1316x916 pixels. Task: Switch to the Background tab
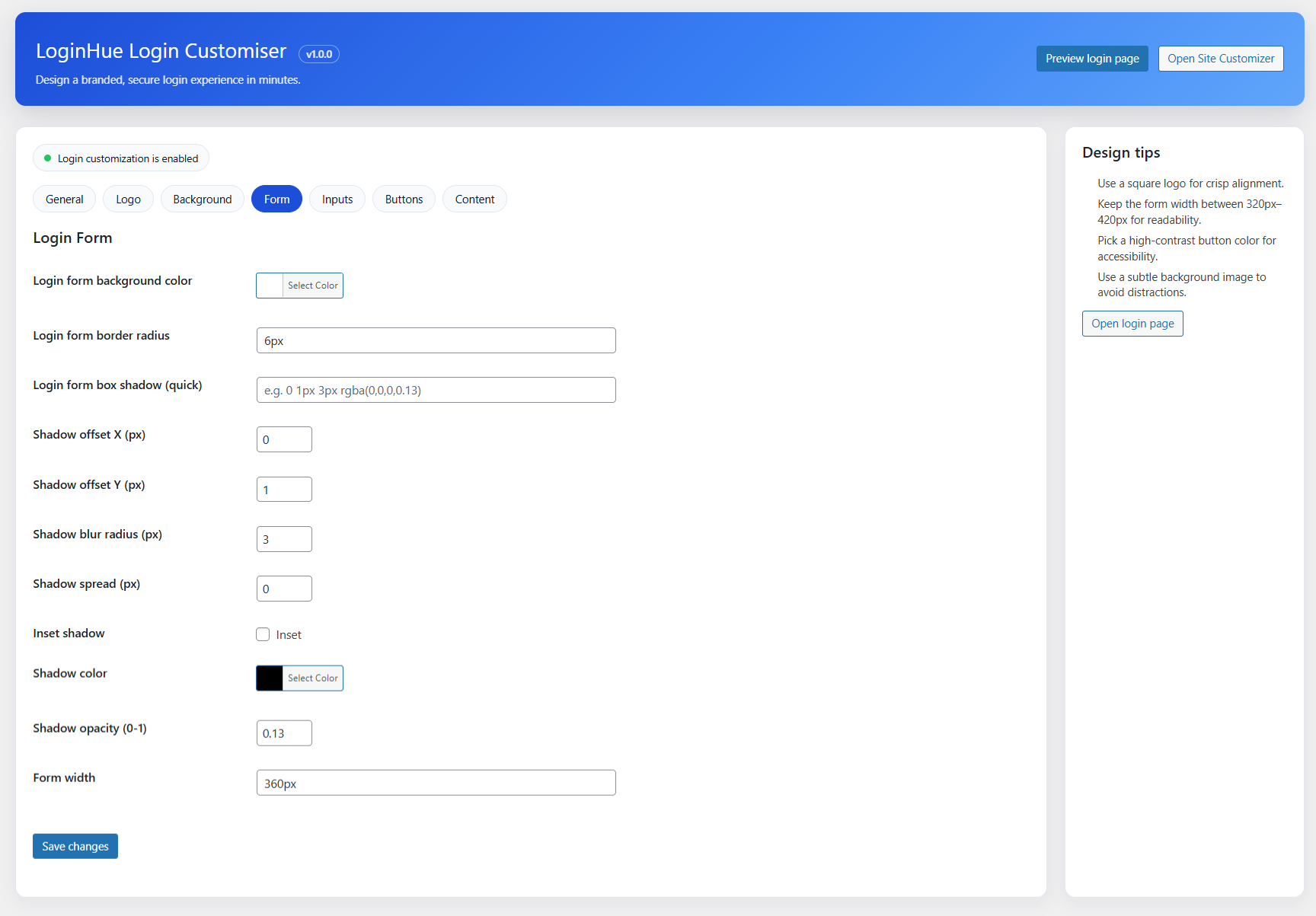coord(202,199)
